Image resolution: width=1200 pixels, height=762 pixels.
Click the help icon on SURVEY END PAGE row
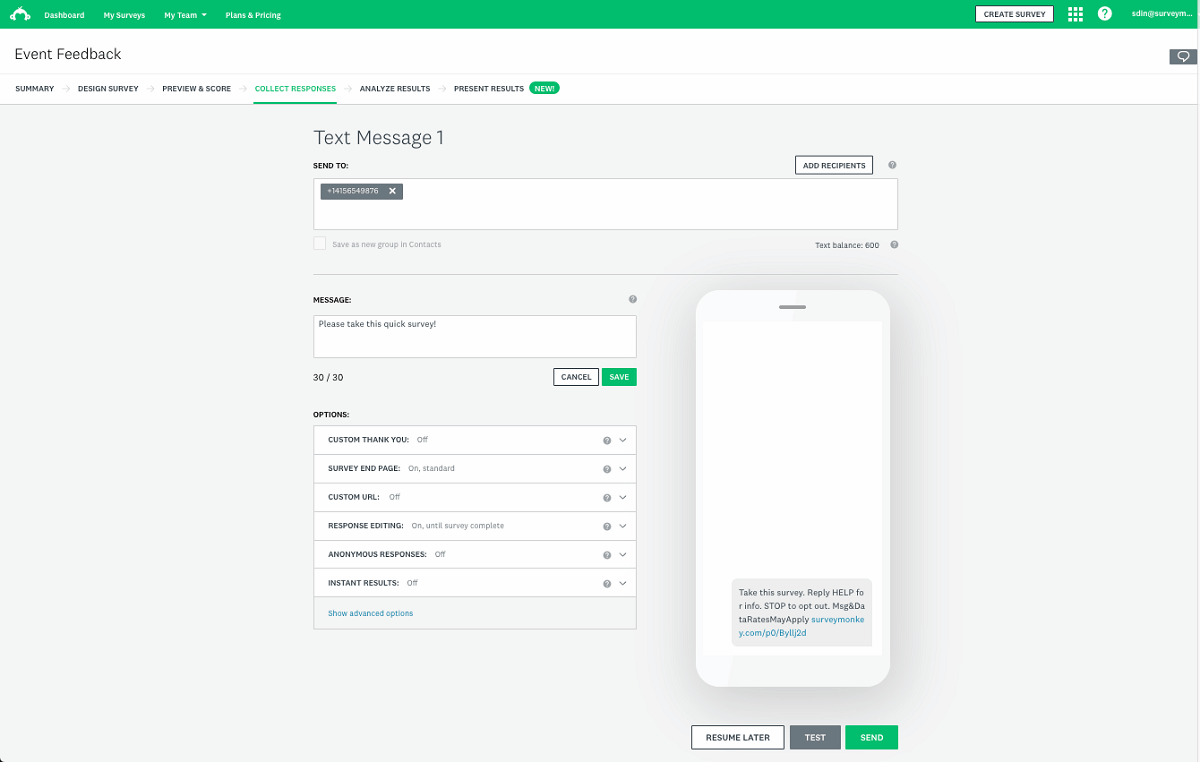[x=606, y=468]
